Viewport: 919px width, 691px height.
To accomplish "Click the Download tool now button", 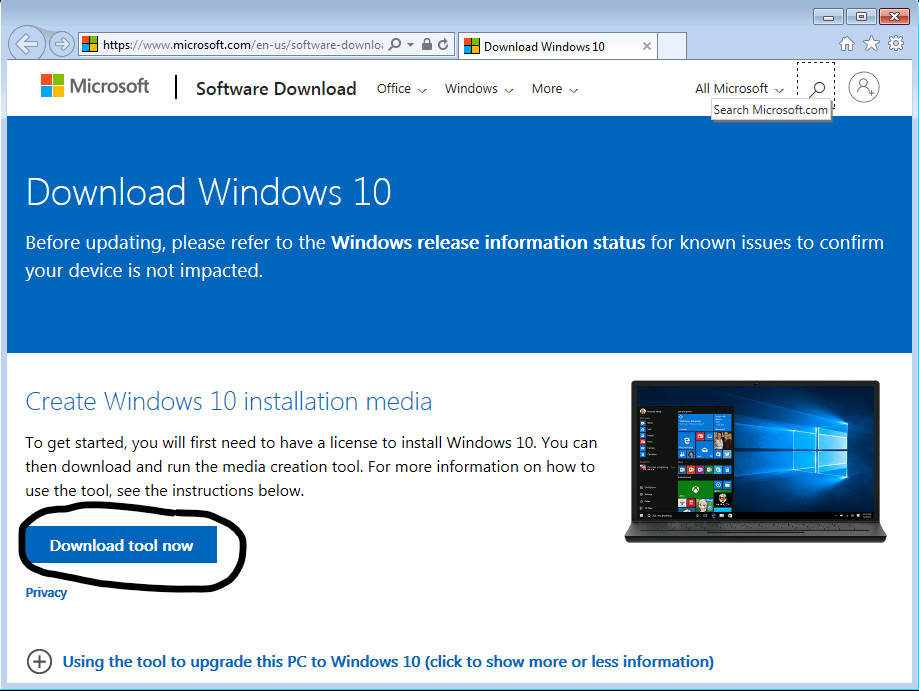I will 121,545.
